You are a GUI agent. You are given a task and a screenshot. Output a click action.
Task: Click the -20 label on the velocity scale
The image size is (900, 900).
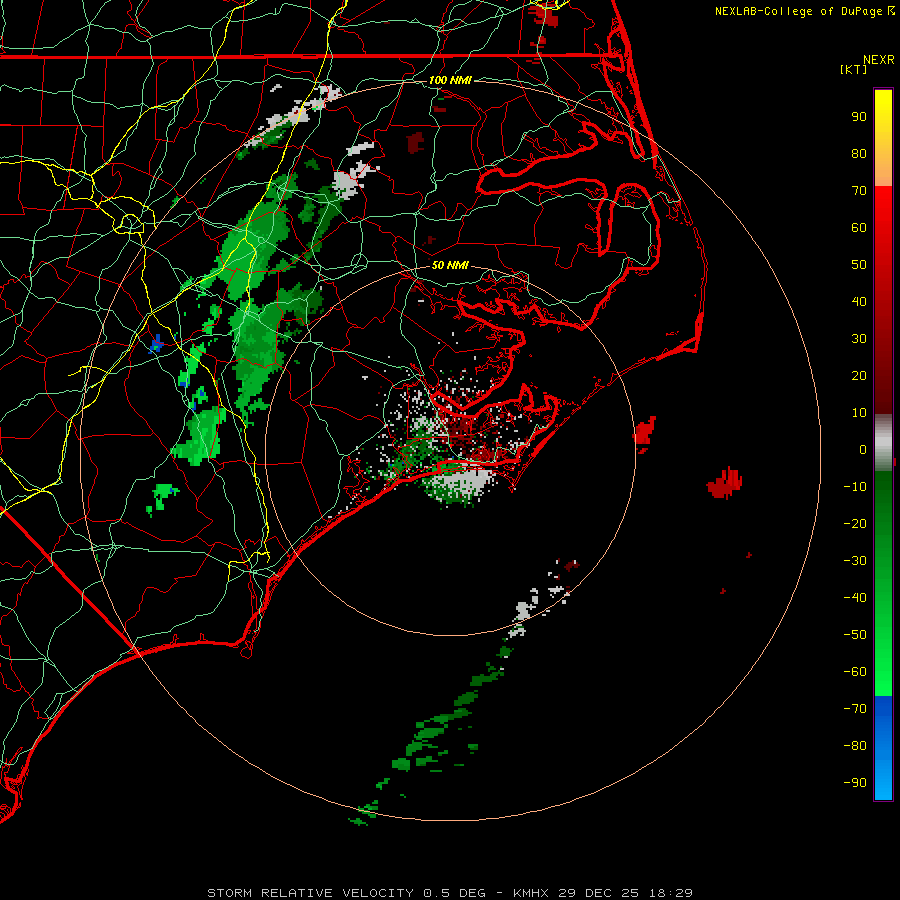coord(855,523)
